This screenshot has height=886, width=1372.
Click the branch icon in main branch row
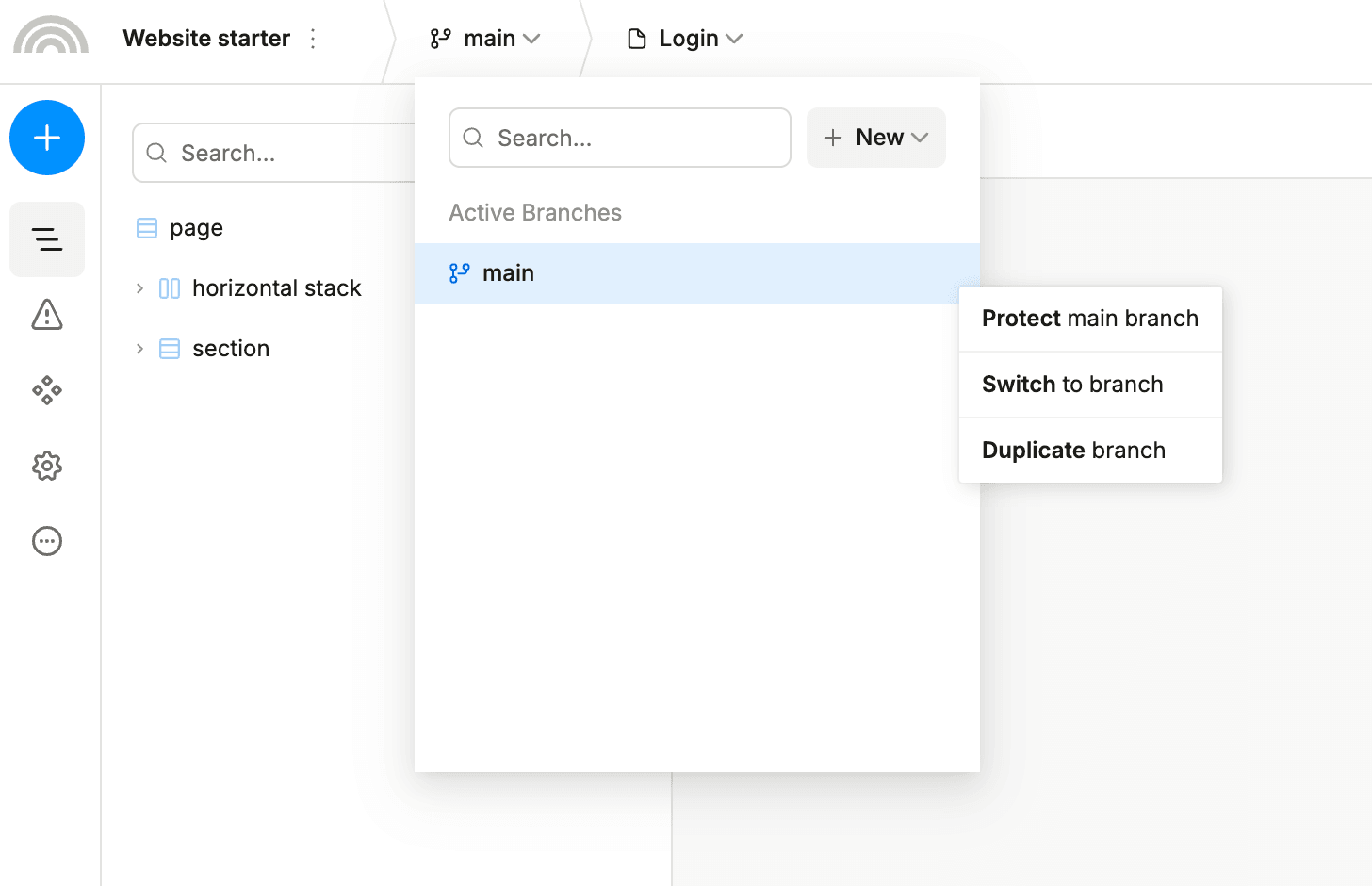tap(459, 273)
